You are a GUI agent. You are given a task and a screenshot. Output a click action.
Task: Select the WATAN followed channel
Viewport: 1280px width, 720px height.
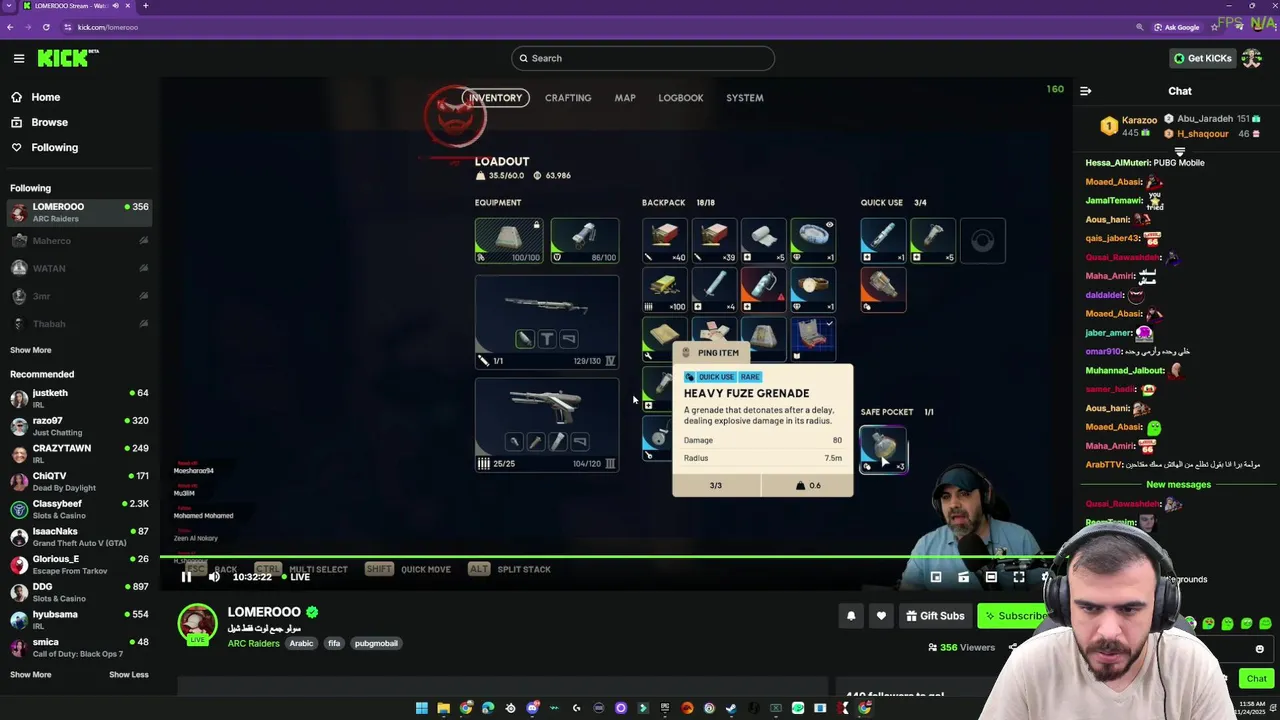click(x=79, y=268)
